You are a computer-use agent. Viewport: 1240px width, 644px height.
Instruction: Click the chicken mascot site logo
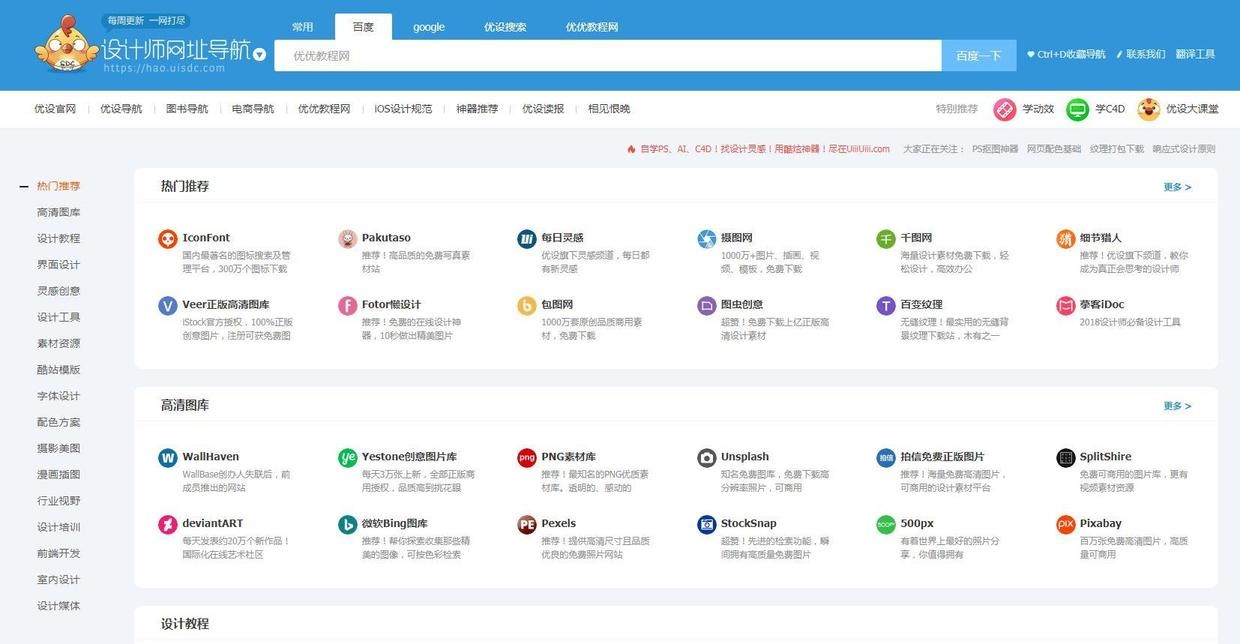66,45
